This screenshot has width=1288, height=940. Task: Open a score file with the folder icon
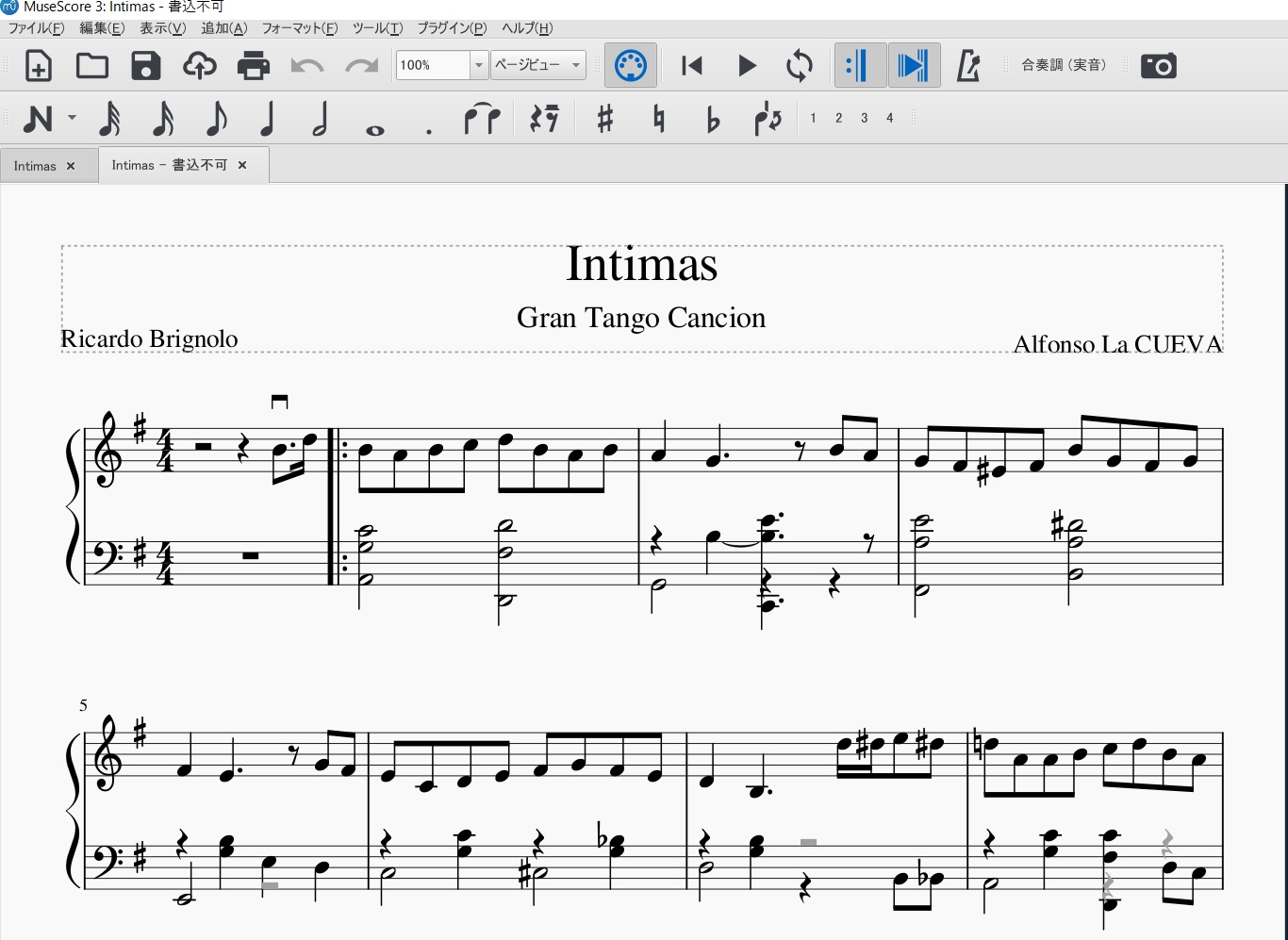(91, 66)
